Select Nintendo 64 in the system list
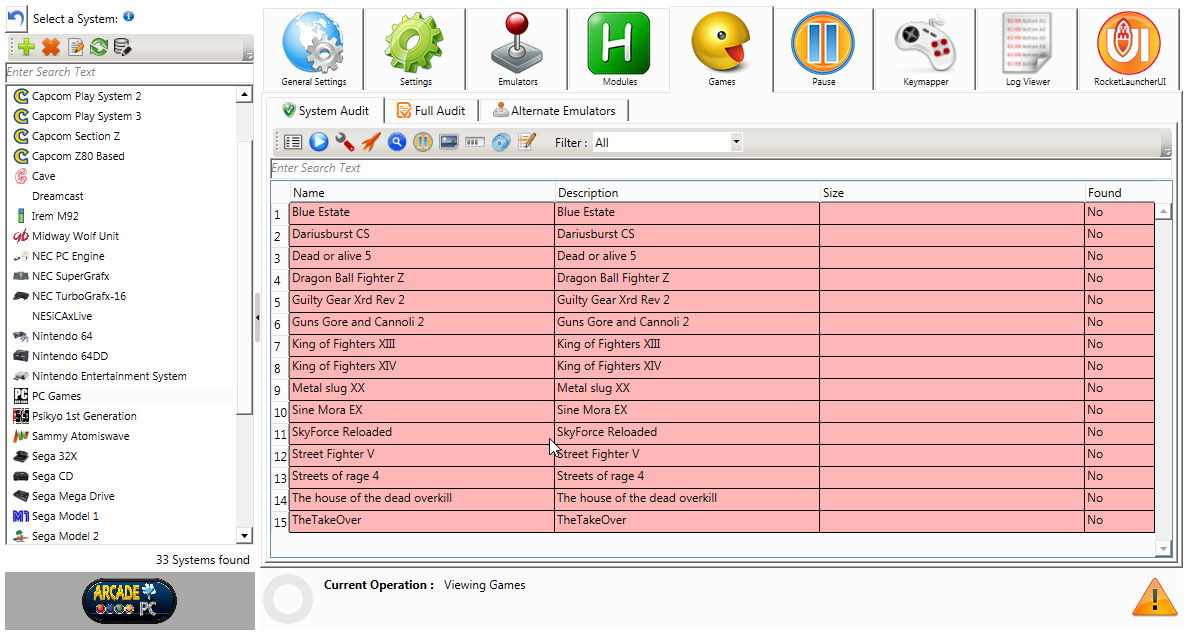Image resolution: width=1188 pixels, height=635 pixels. coord(62,336)
